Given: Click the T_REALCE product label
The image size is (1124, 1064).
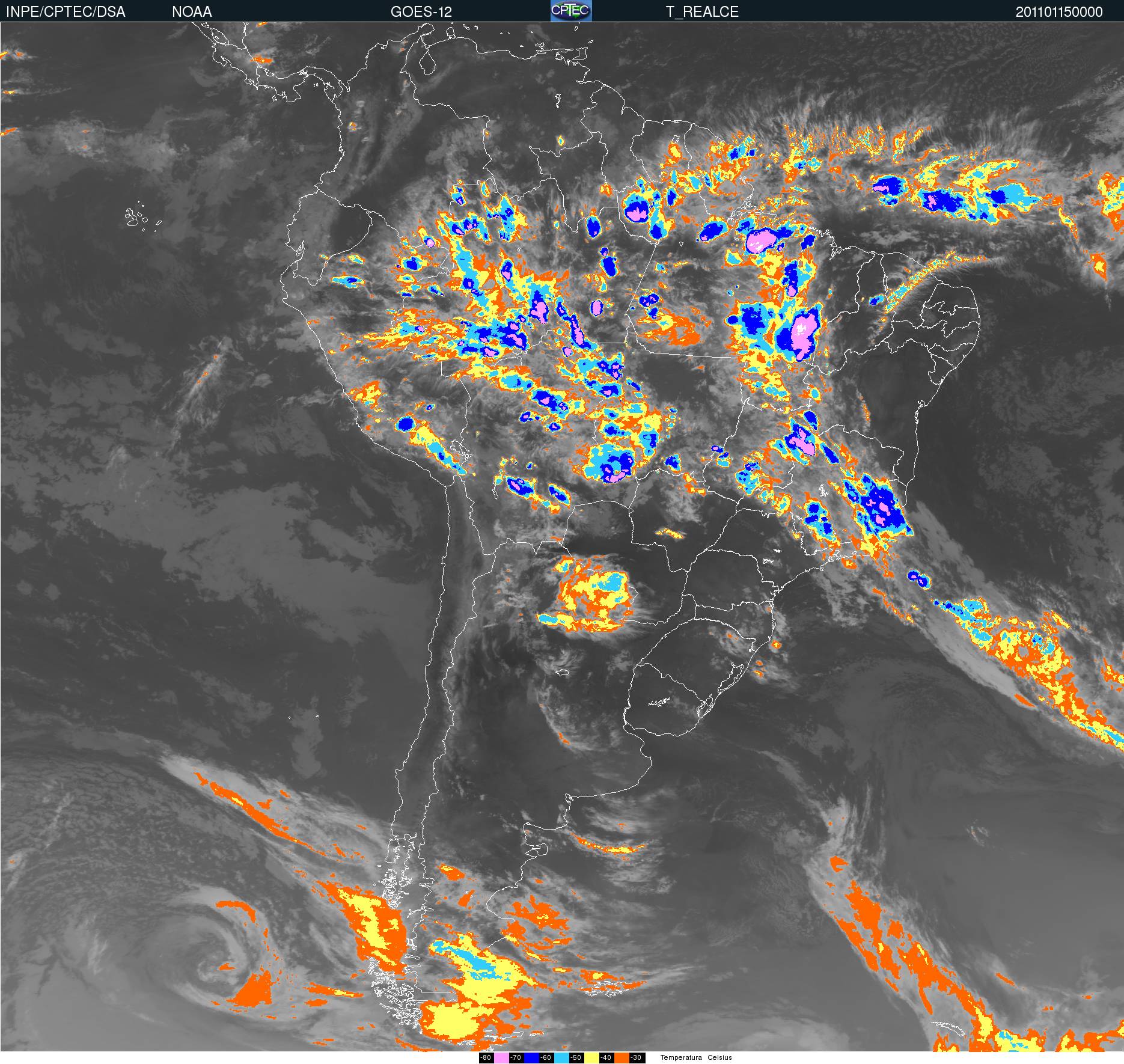Looking at the screenshot, I should tap(702, 12).
